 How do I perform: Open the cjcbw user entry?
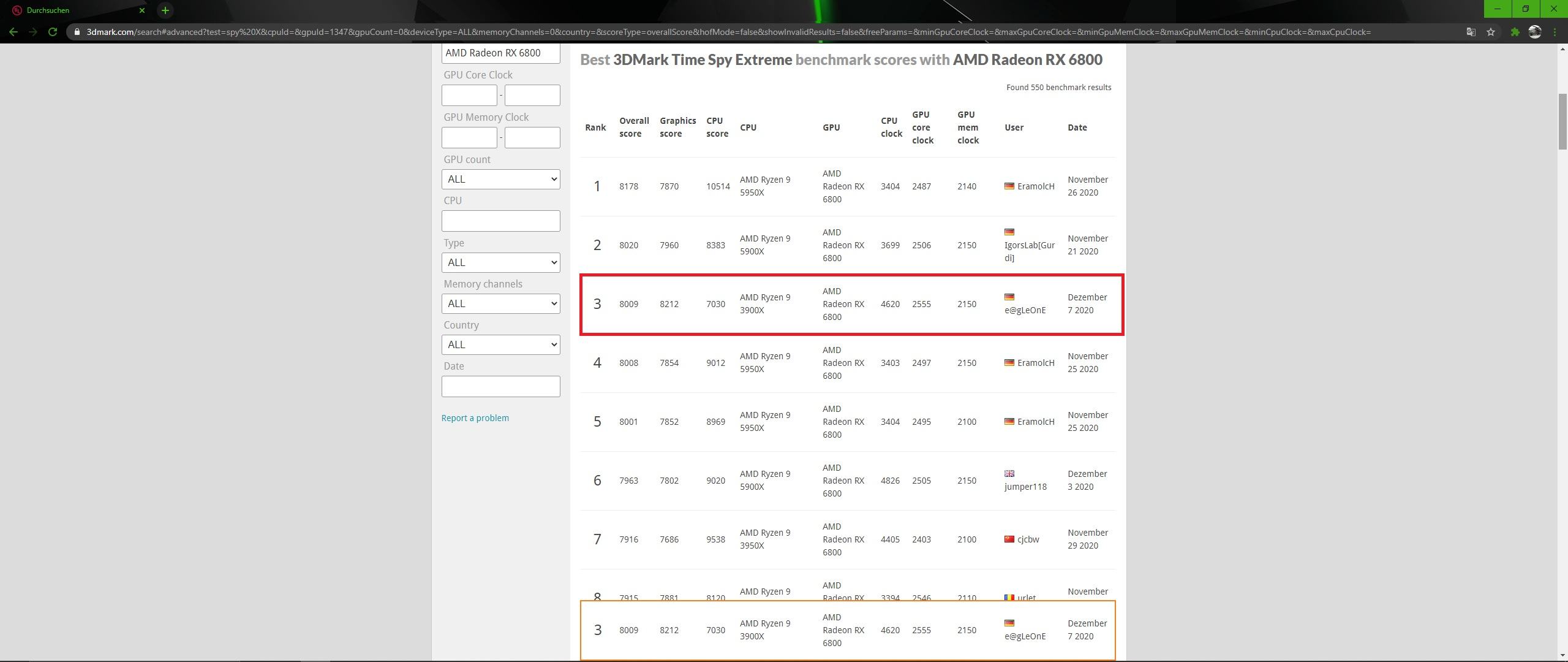1028,539
